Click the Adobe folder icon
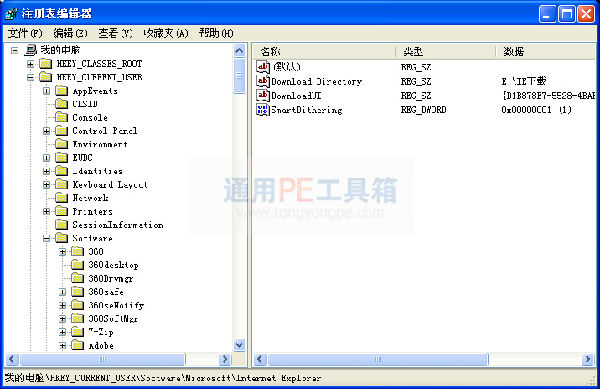This screenshot has height=389, width=600. [78, 346]
